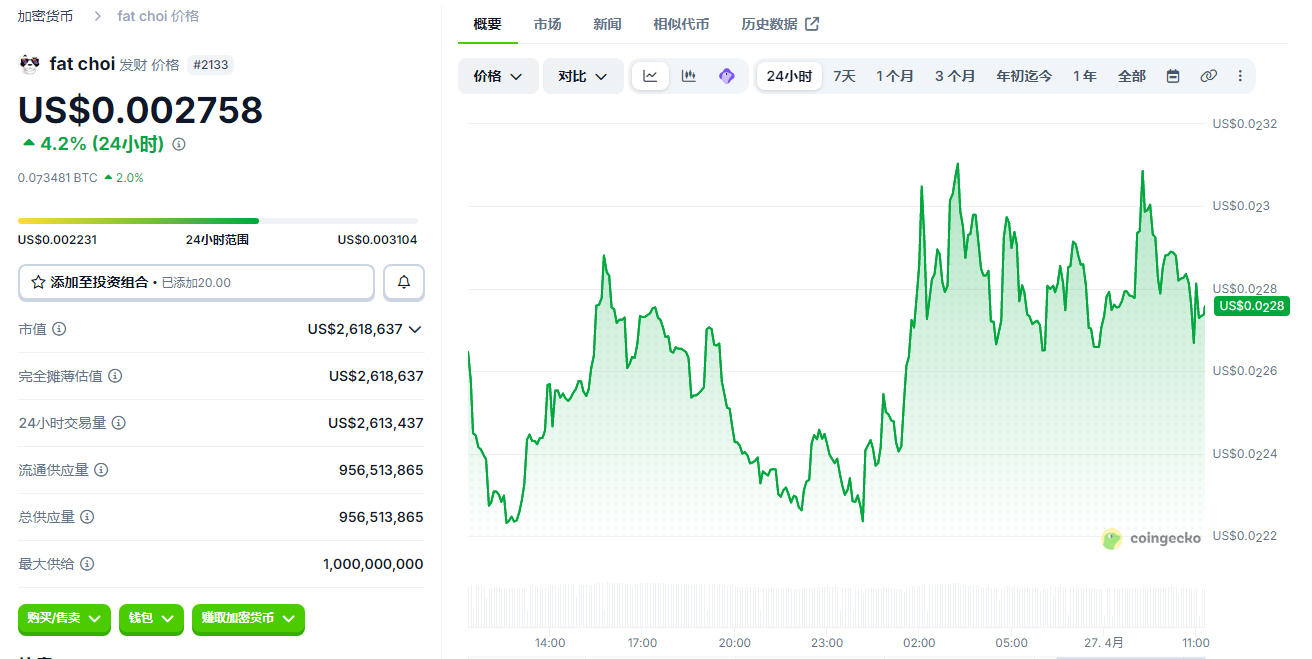The width and height of the screenshot is (1312, 659).
Task: Select the line chart view icon
Action: click(650, 76)
